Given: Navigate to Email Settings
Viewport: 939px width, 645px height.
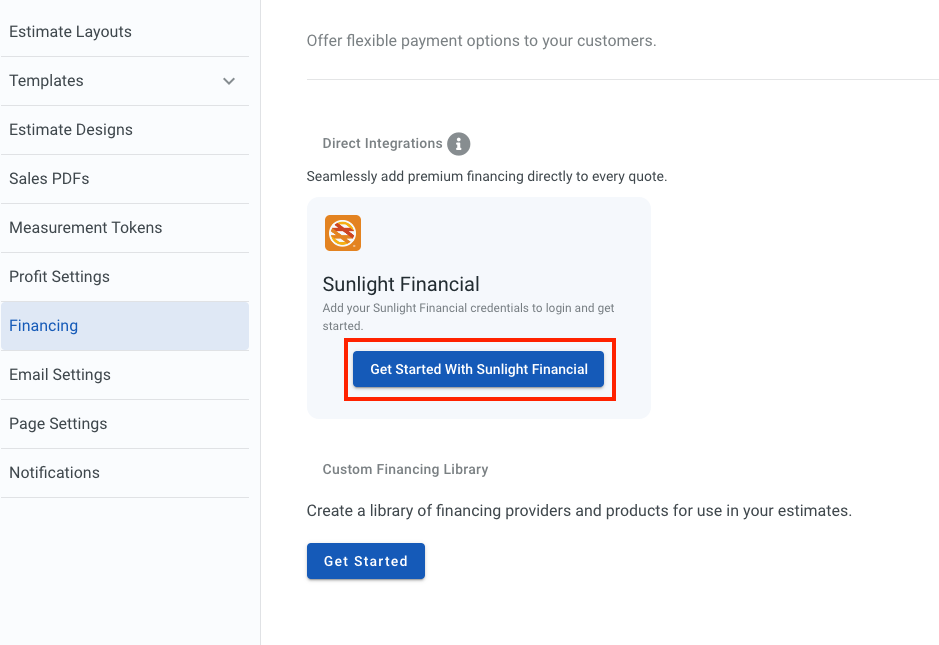Looking at the screenshot, I should pos(60,374).
